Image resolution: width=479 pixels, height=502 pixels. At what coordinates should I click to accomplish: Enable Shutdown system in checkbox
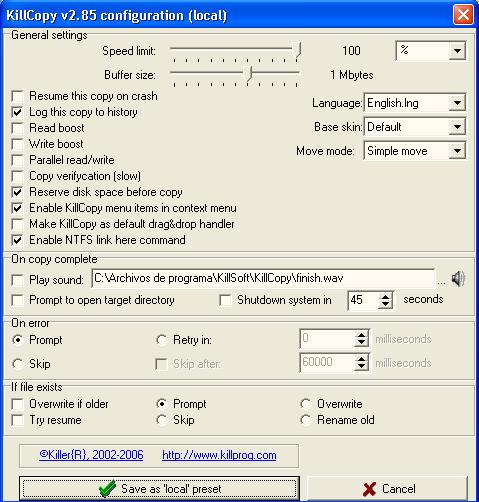pyautogui.click(x=225, y=300)
